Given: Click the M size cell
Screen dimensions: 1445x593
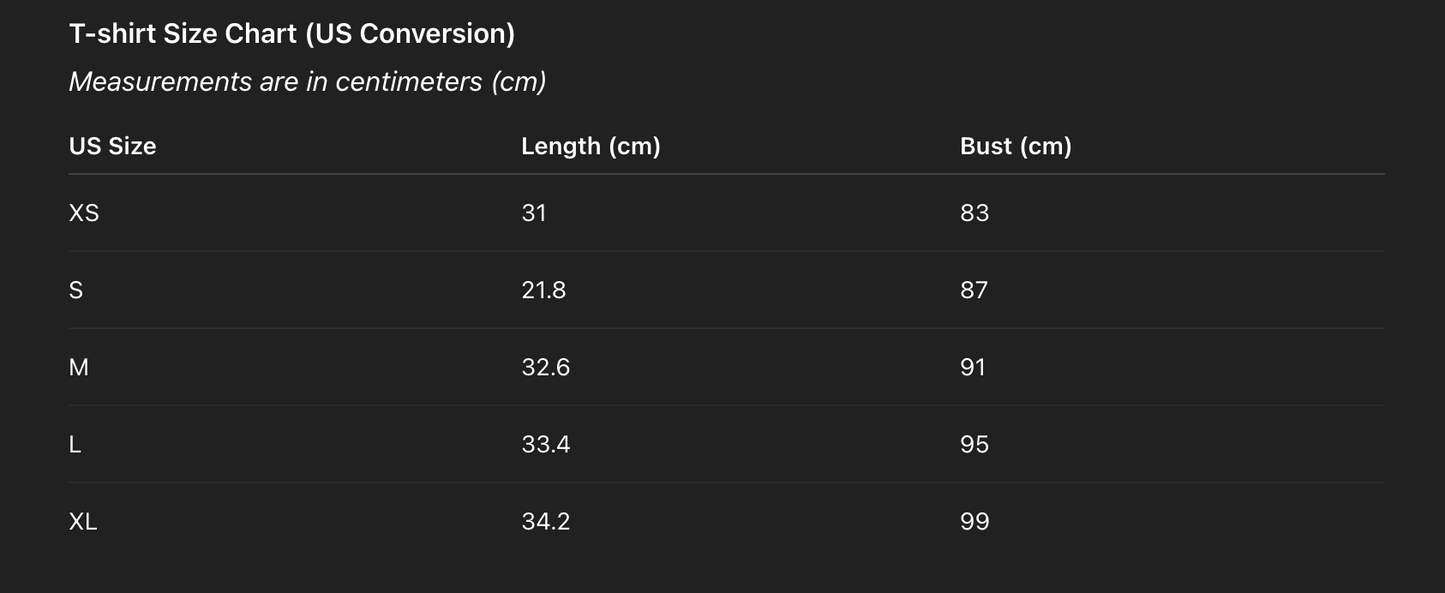Looking at the screenshot, I should [x=79, y=367].
